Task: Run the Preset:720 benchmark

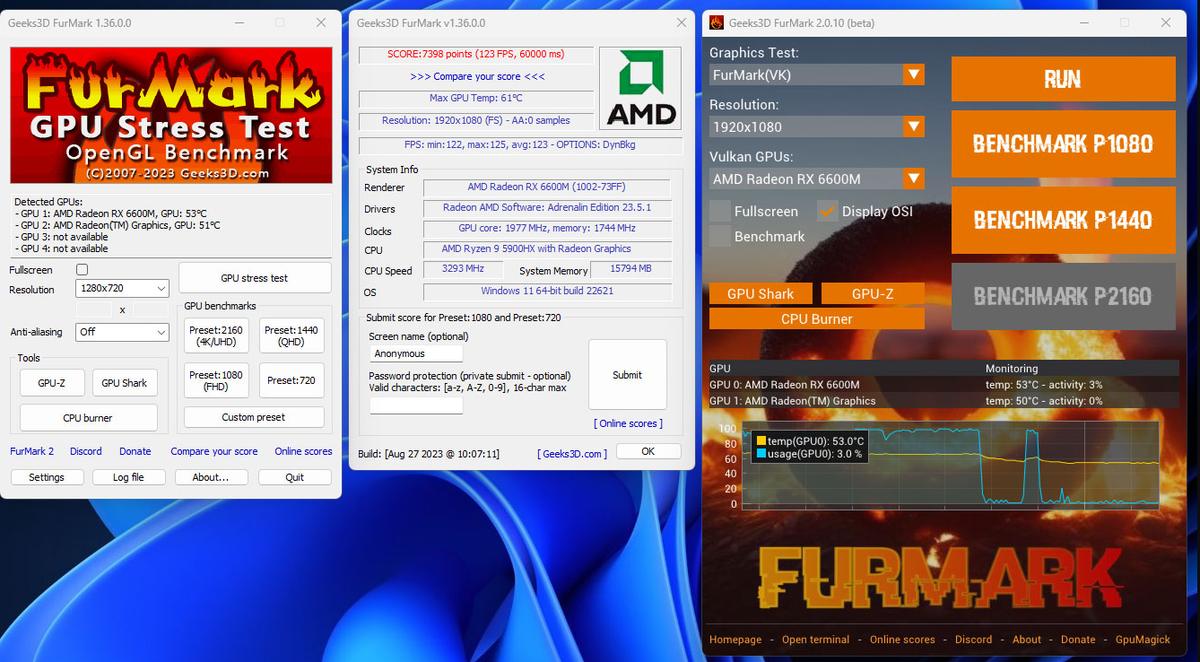Action: 292,380
